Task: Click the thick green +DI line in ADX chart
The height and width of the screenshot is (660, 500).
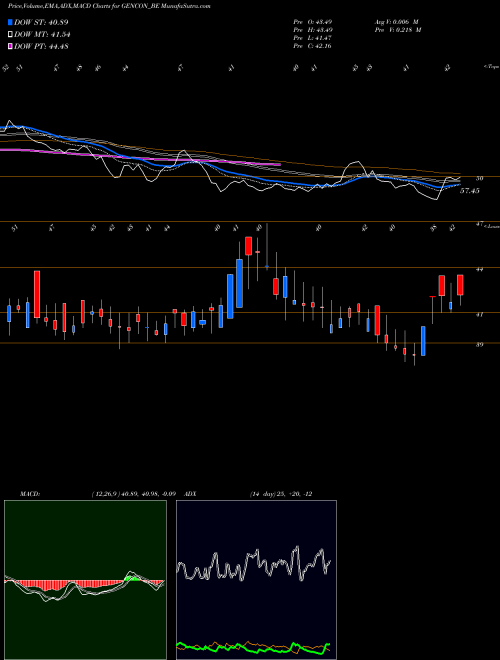Action: (x=253, y=647)
